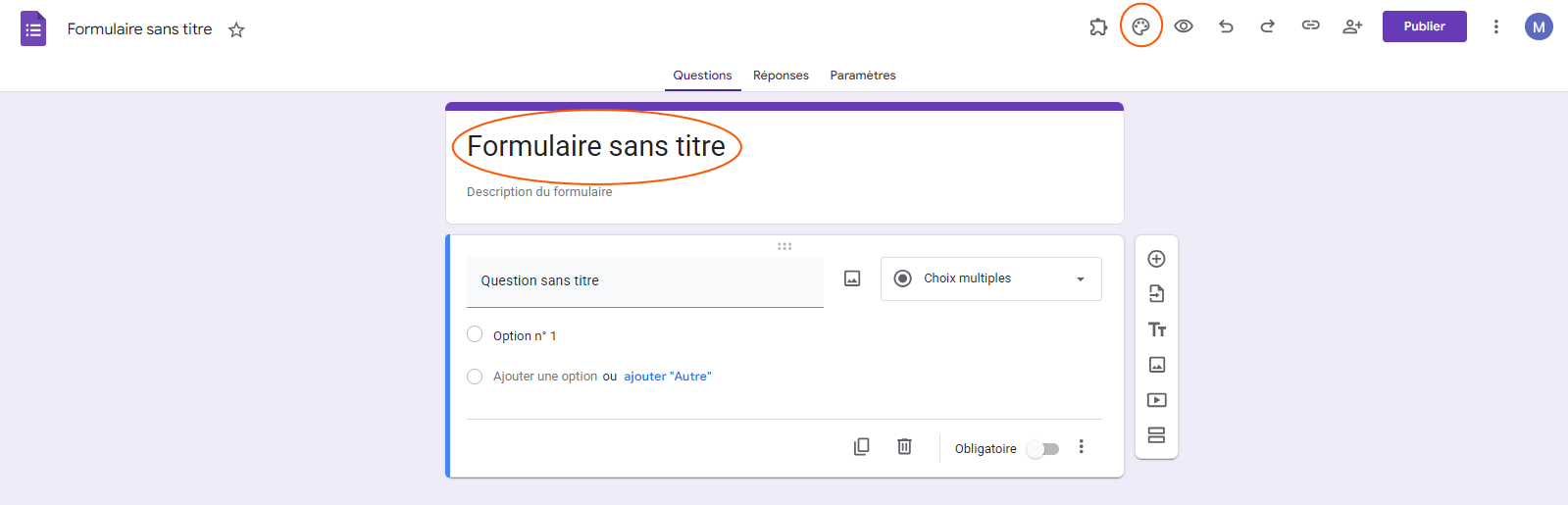Copy the form link via link icon
The height and width of the screenshot is (505, 1568).
pos(1310,25)
